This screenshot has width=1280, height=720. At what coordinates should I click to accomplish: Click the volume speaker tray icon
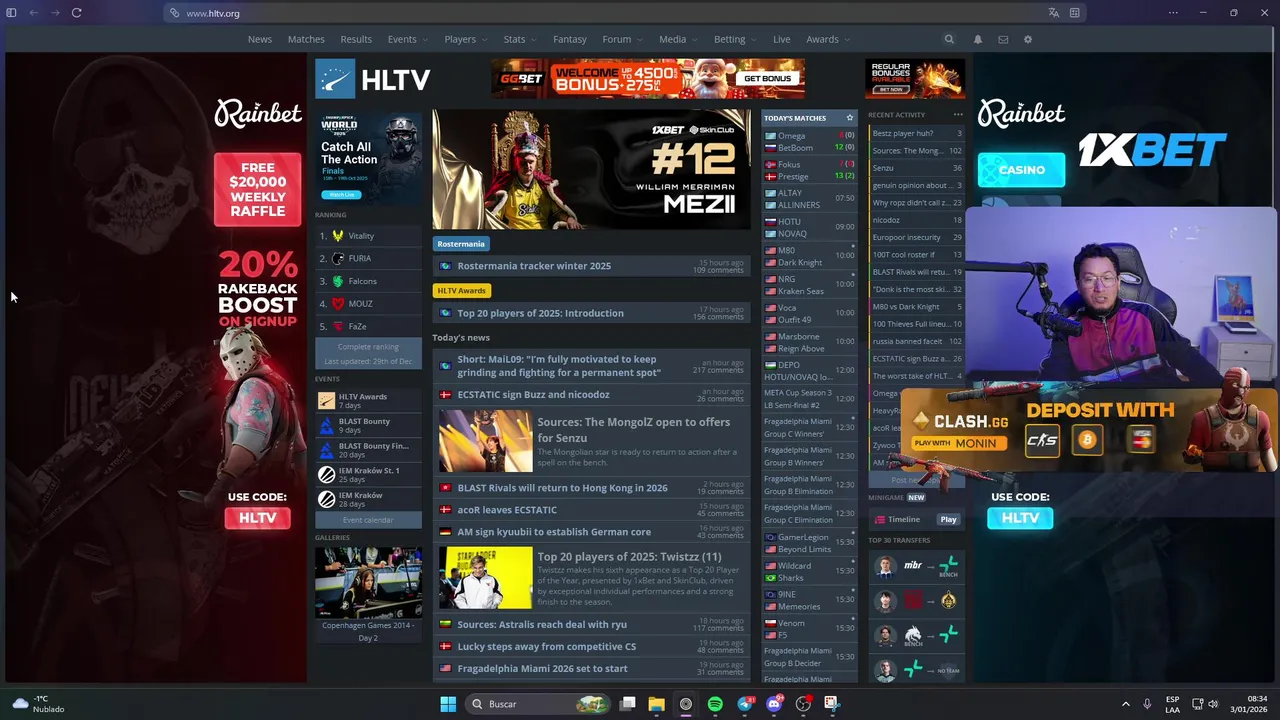[1213, 704]
